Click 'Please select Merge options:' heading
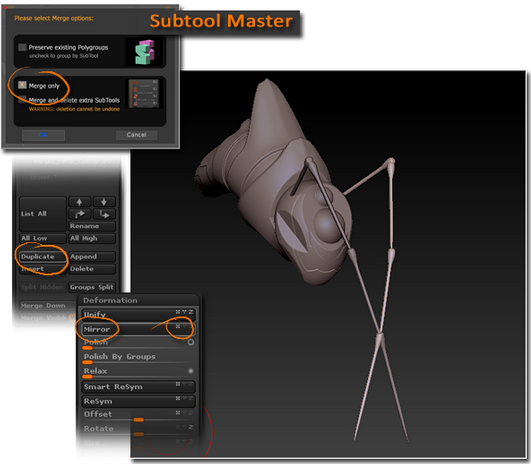 point(54,18)
